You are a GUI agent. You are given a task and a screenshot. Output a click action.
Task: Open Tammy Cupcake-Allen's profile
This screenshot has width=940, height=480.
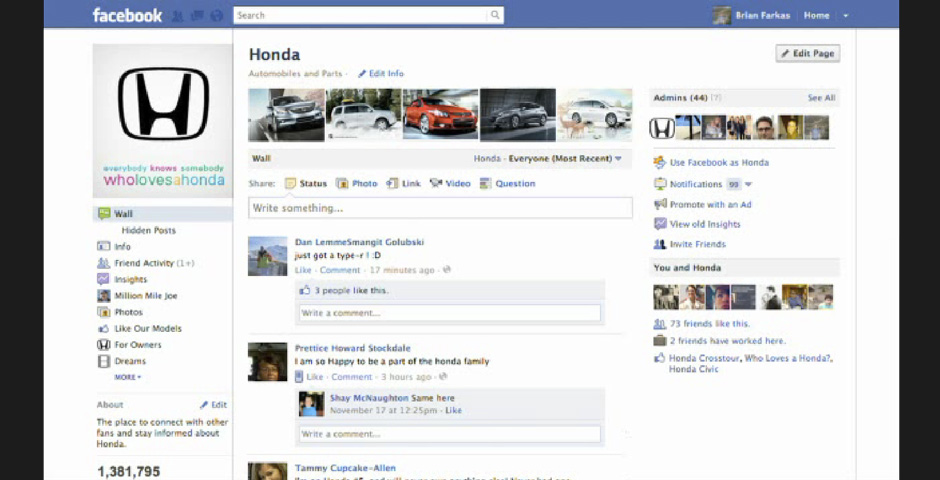(x=345, y=468)
